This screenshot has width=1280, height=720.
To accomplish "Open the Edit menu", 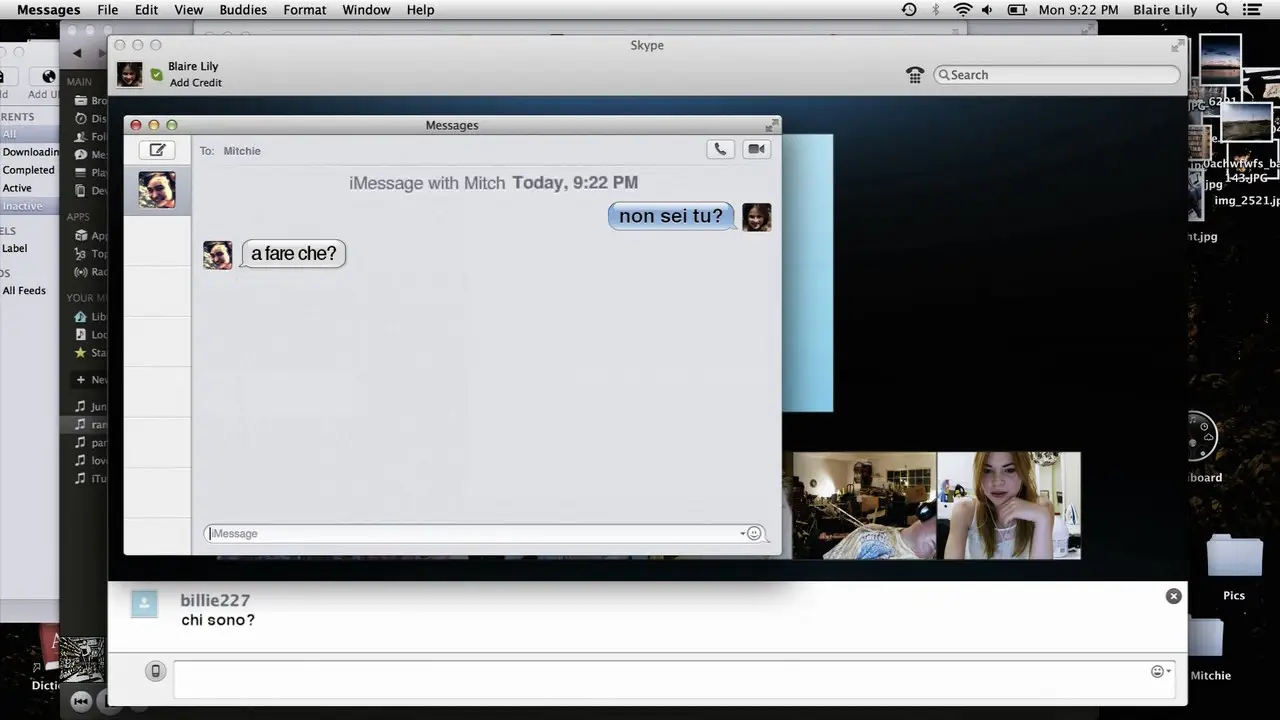I will pos(146,10).
